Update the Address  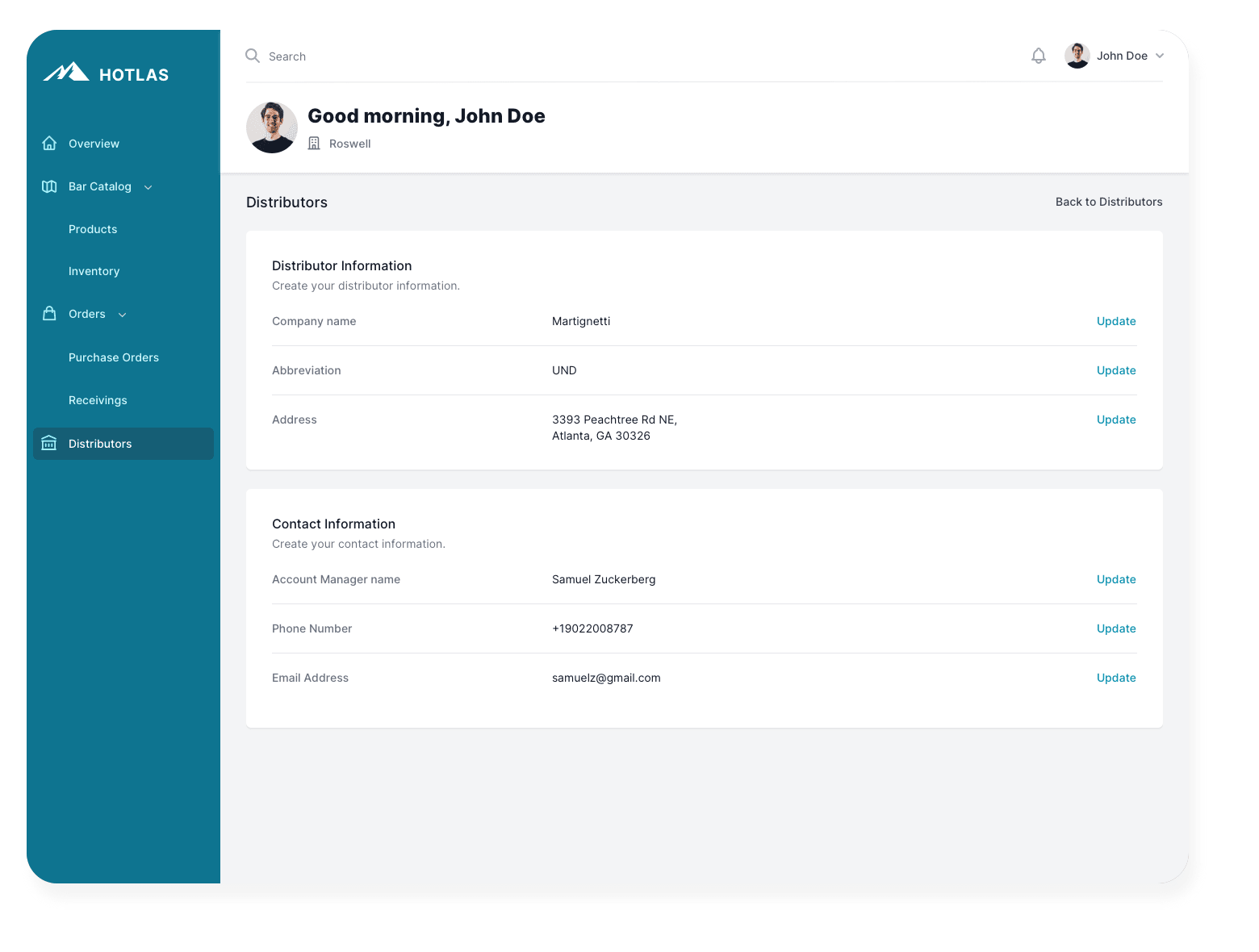click(x=1116, y=420)
